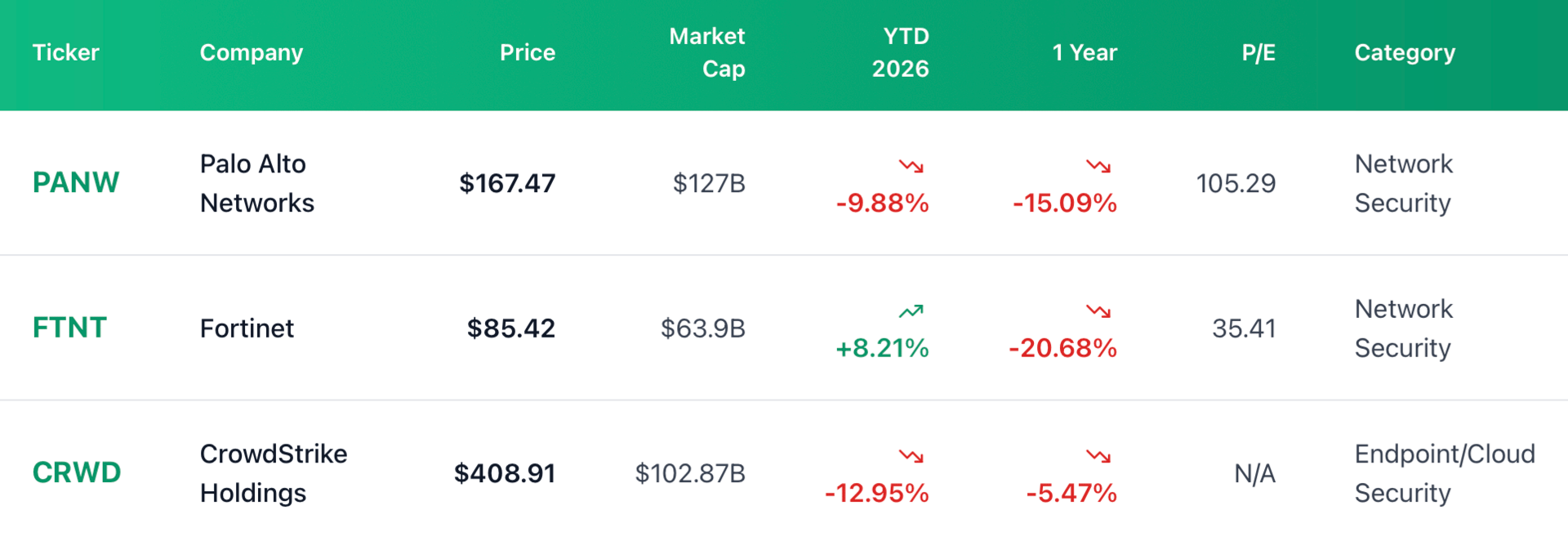Click CRWD 1 Year downtrend arrow icon
The height and width of the screenshot is (541, 1568).
tap(1098, 456)
